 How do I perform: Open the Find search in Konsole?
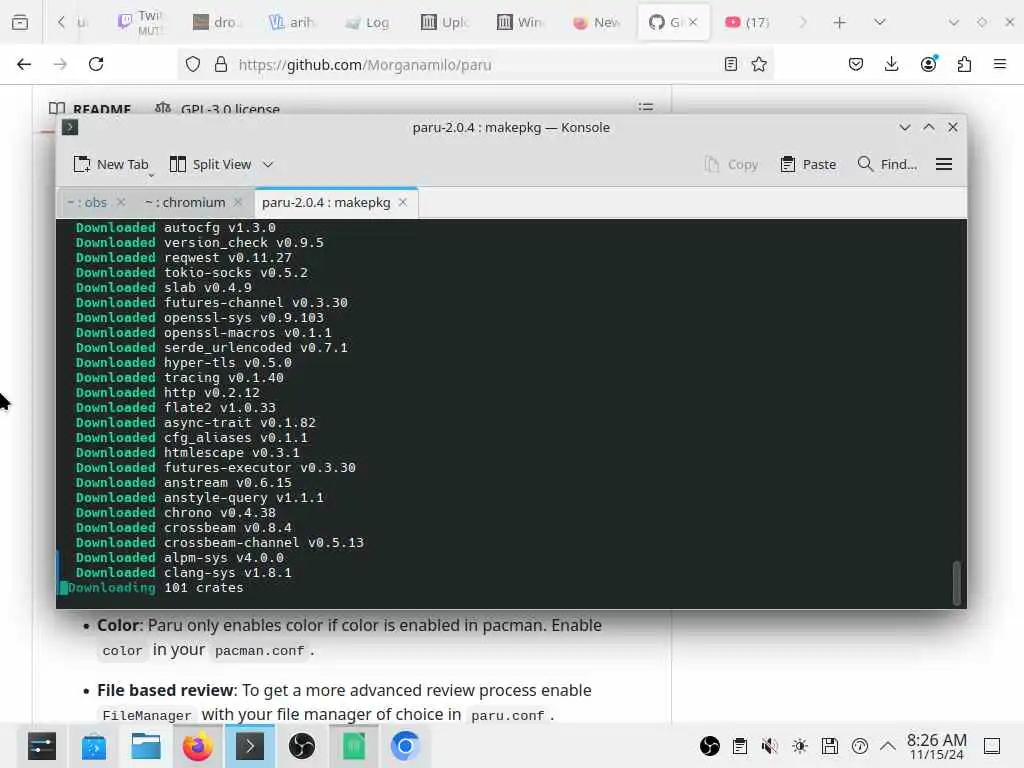click(887, 165)
